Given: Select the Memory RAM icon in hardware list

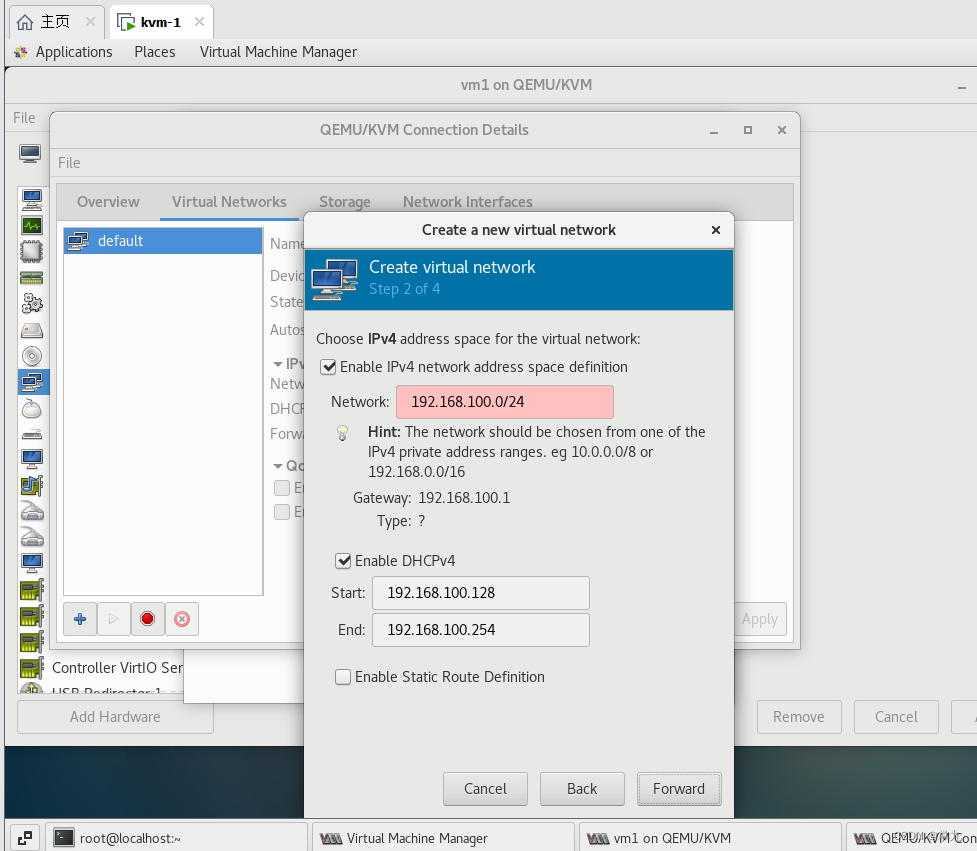Looking at the screenshot, I should point(32,278).
